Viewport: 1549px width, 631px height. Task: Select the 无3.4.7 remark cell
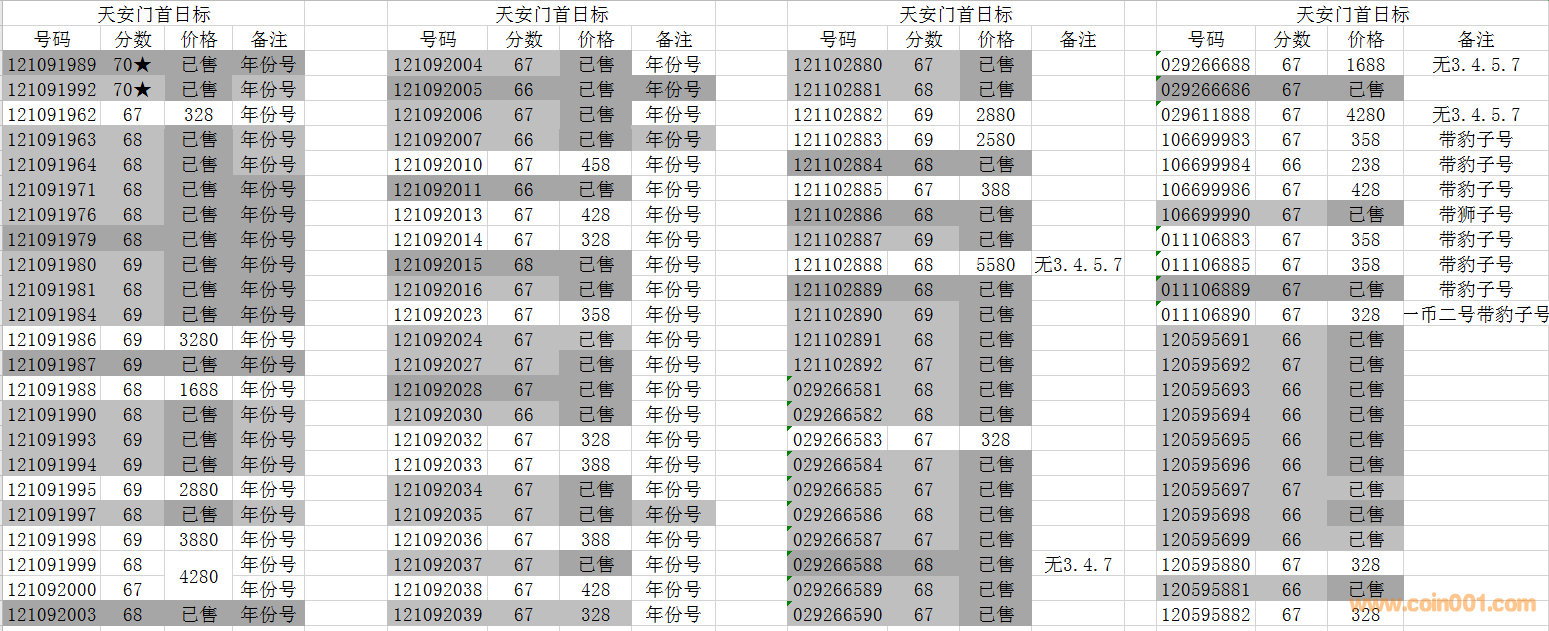pos(1077,565)
